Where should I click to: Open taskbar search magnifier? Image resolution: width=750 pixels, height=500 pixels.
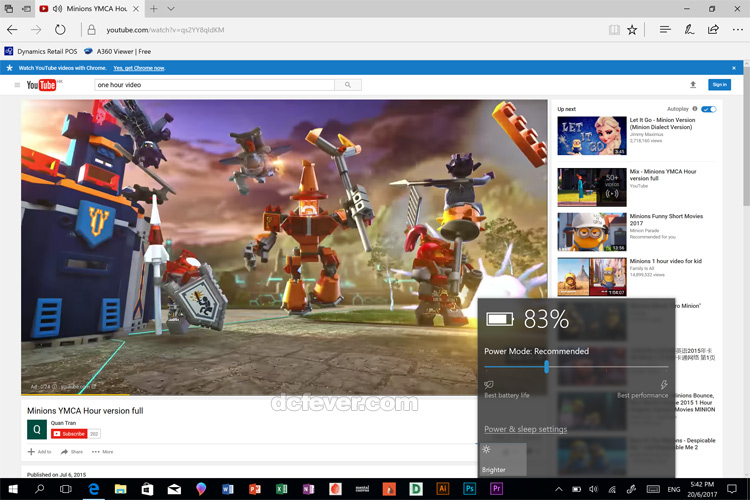pyautogui.click(x=39, y=489)
